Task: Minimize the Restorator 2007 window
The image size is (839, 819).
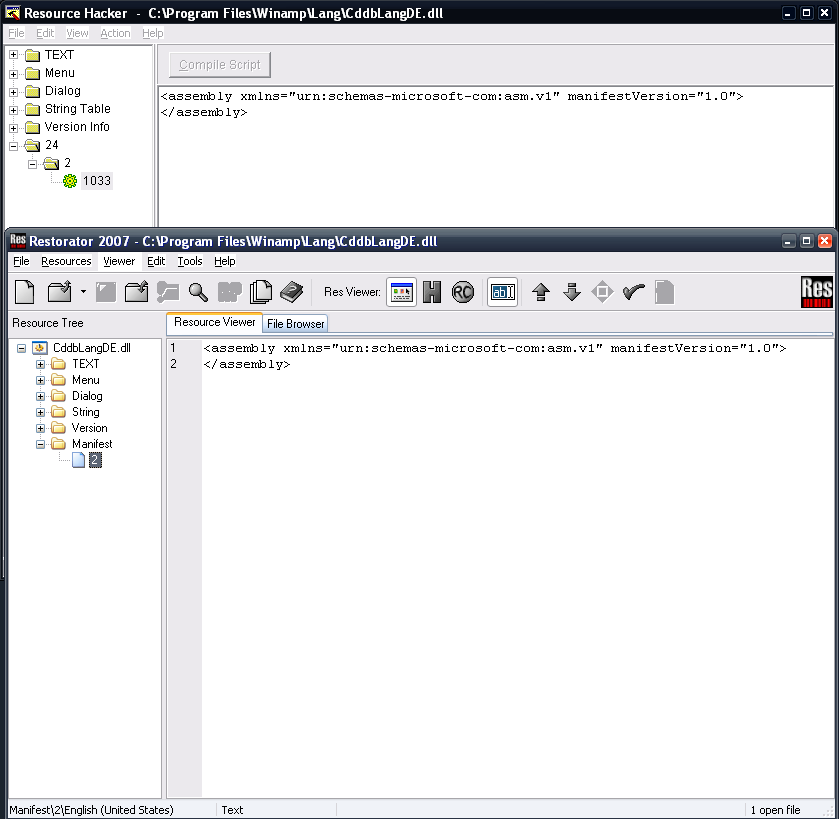Action: (788, 241)
